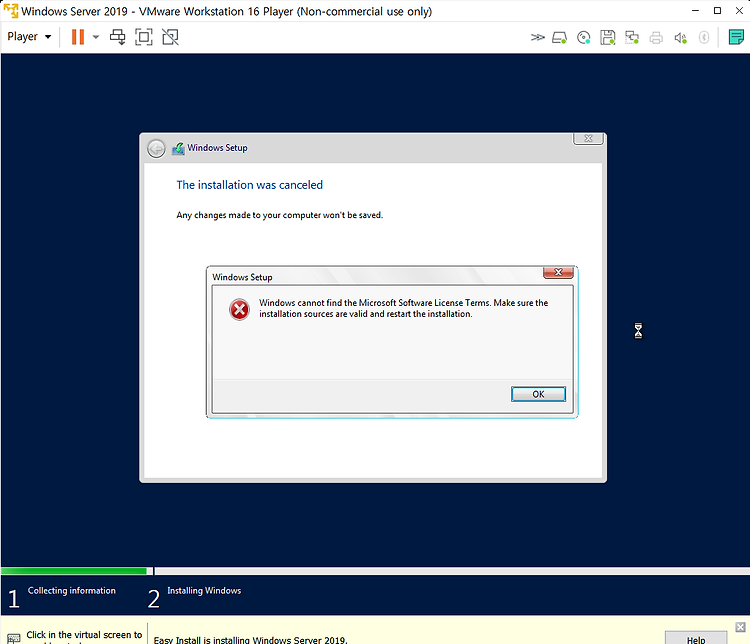Click 'Installing Windows' step label

[x=204, y=590]
